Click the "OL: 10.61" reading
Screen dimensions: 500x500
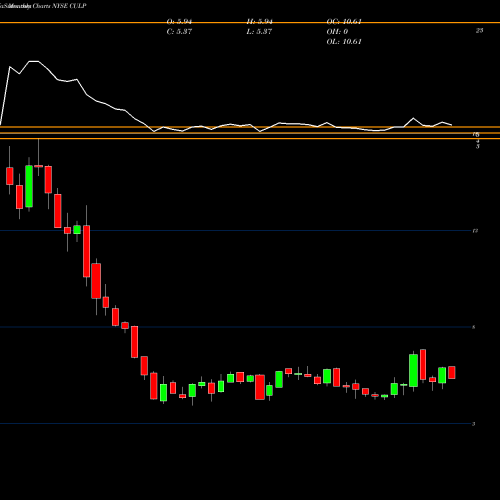click(344, 42)
